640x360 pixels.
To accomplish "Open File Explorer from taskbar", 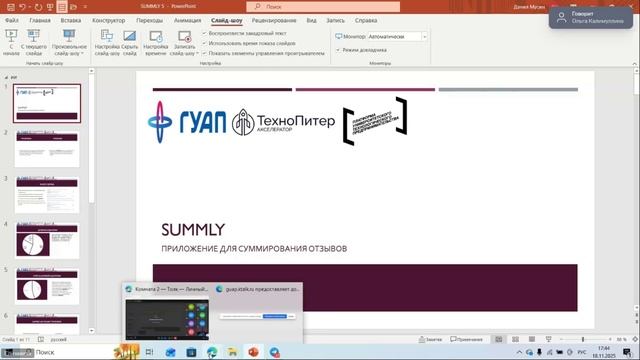I will pyautogui.click(x=232, y=352).
